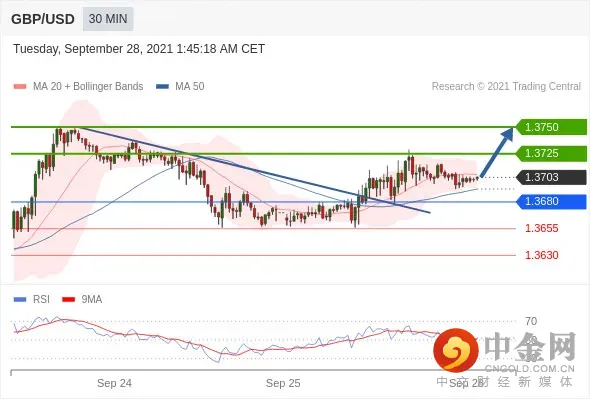
Task: Click the pink MA 20 legend swatch
Action: pos(20,87)
